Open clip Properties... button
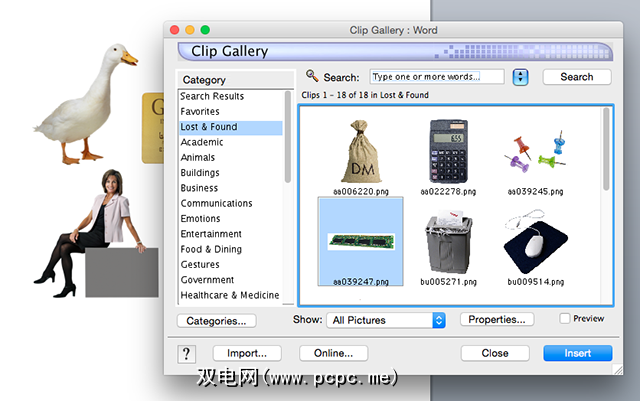Image resolution: width=640 pixels, height=401 pixels. (497, 319)
